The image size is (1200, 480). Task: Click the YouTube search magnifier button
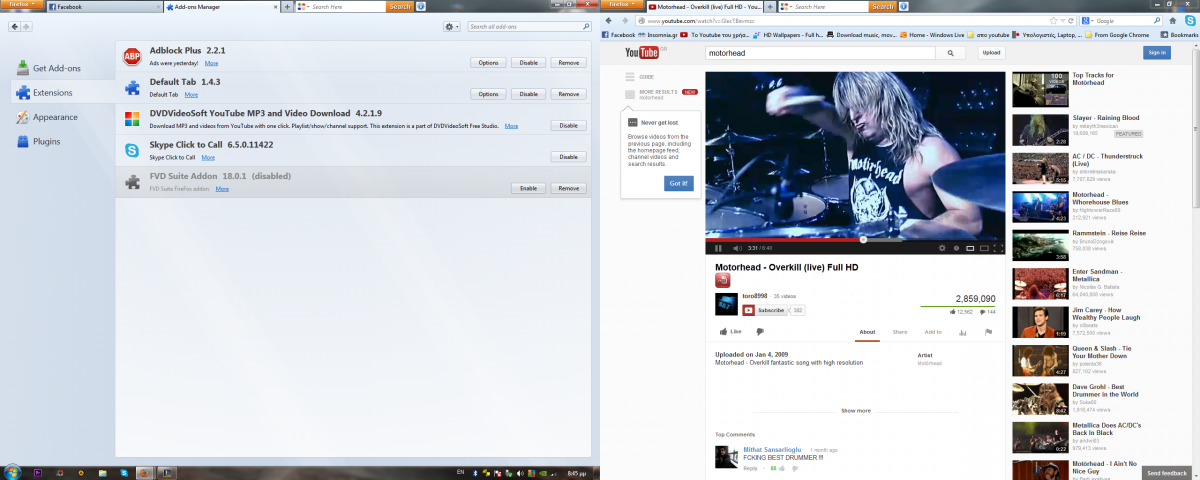[948, 53]
